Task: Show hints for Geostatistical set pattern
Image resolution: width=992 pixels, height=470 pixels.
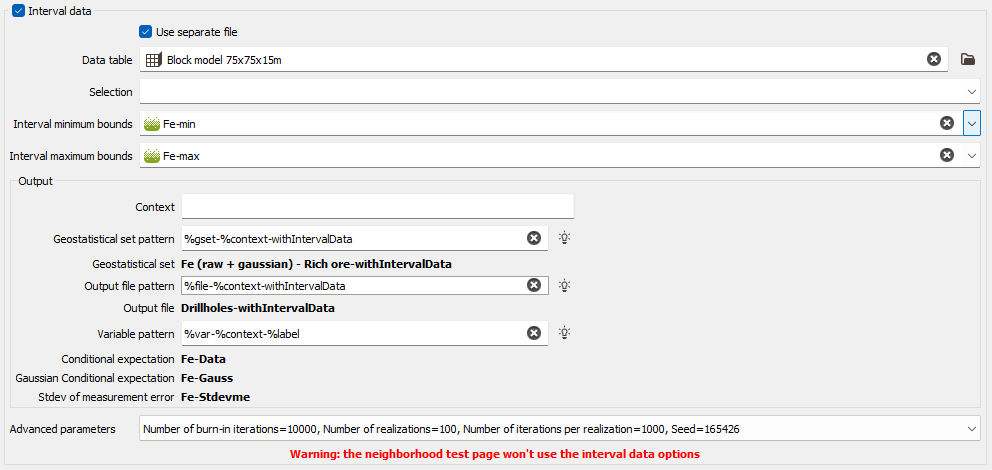Action: (x=564, y=238)
